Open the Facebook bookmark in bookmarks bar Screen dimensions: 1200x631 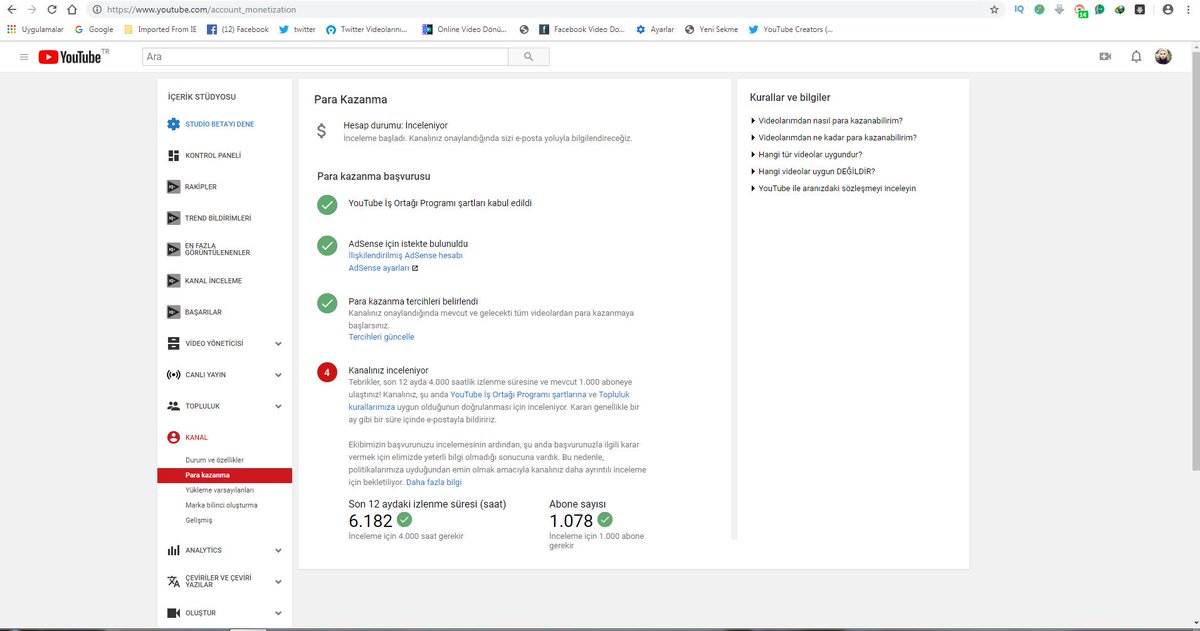pyautogui.click(x=238, y=29)
